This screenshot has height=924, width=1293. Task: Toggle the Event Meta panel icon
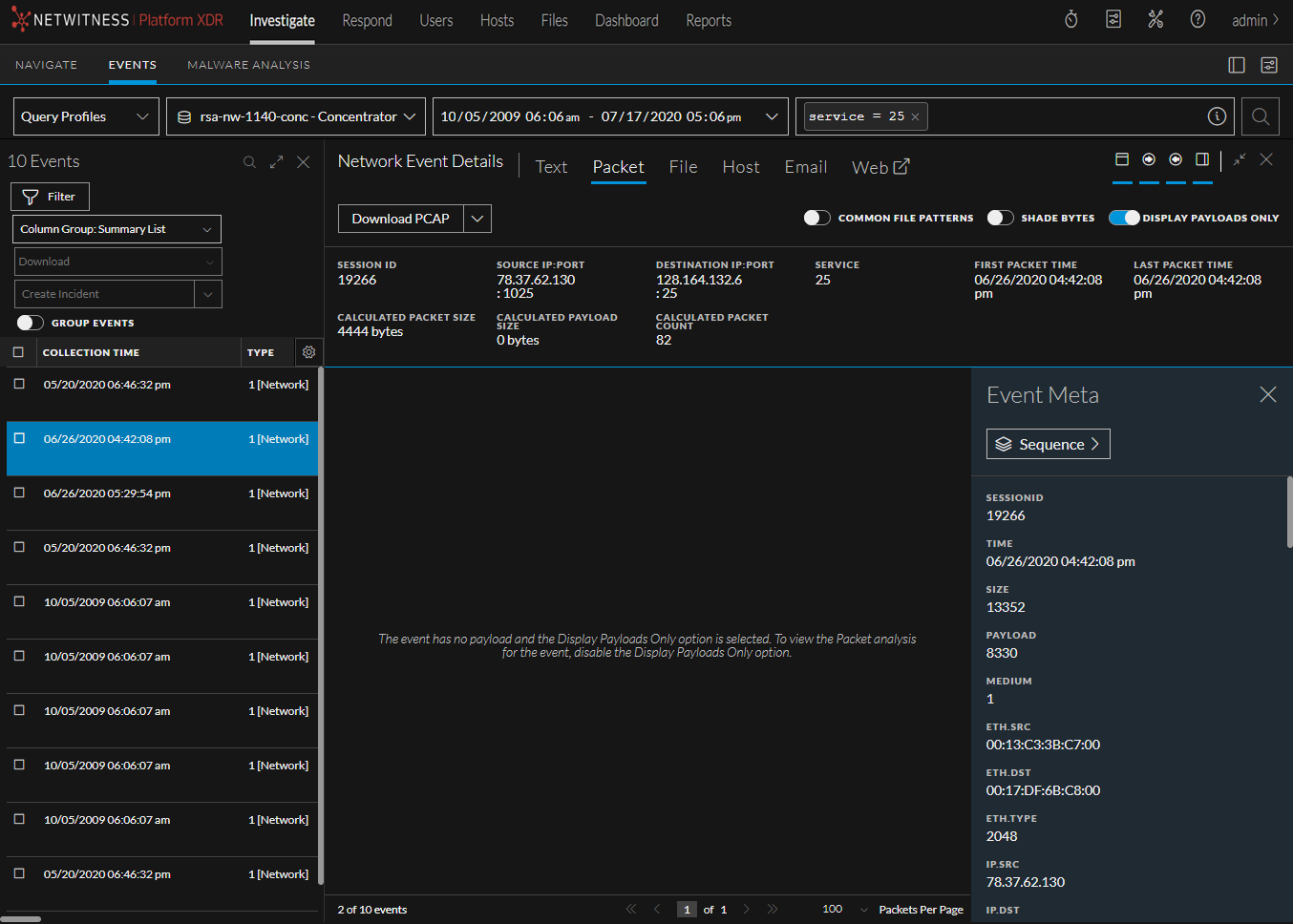[1202, 159]
